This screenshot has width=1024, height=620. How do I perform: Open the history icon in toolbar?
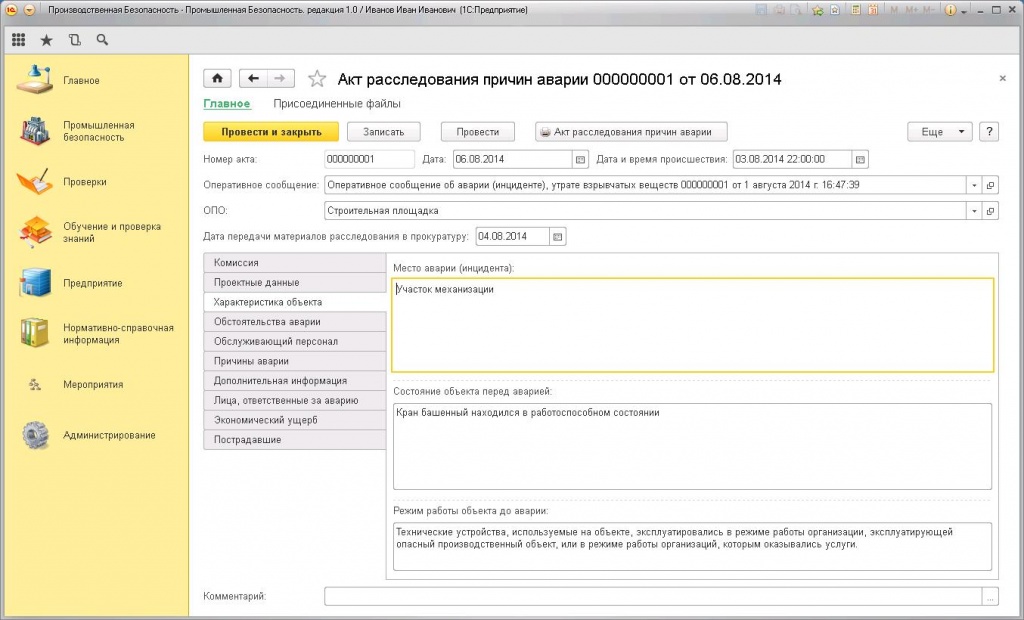(x=74, y=40)
